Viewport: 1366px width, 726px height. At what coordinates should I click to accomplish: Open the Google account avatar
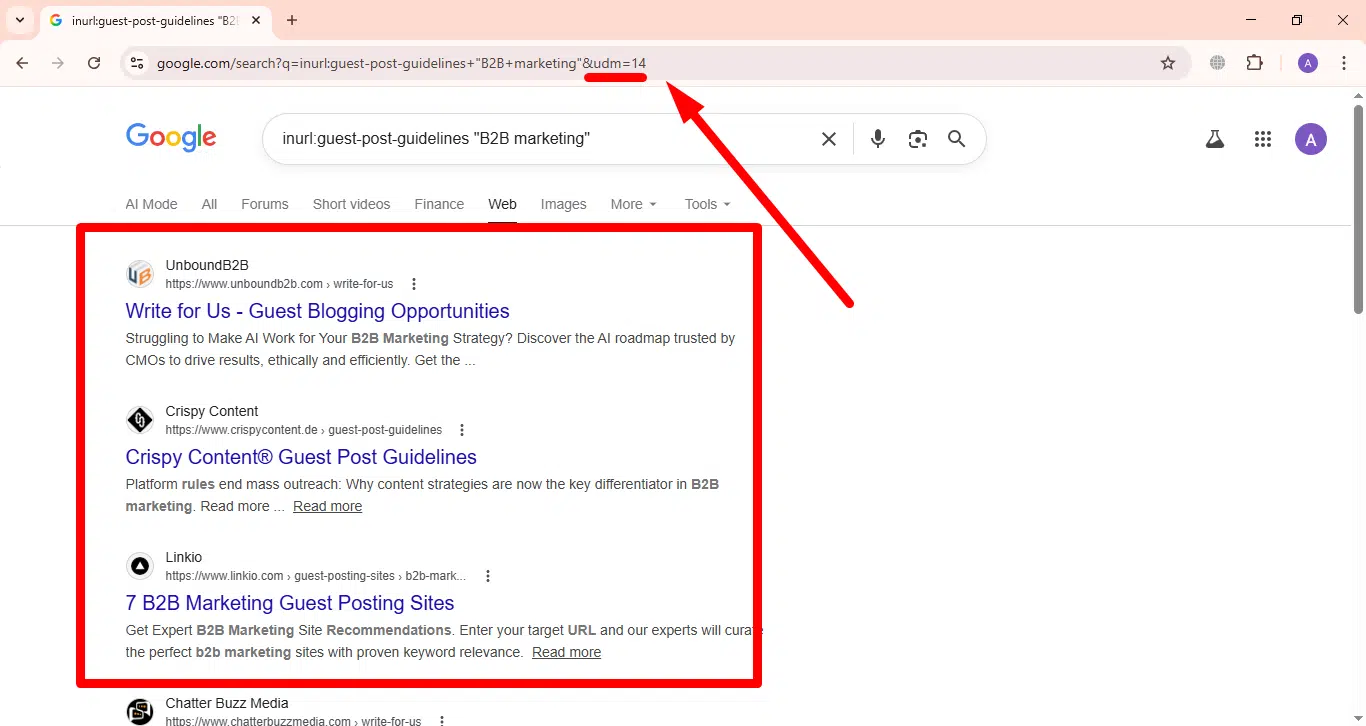pos(1311,139)
